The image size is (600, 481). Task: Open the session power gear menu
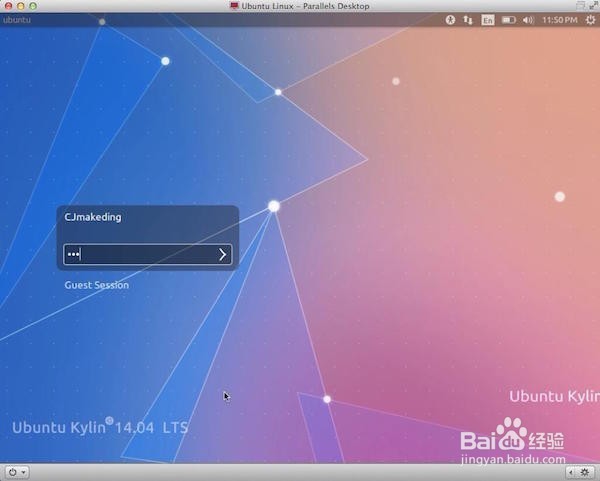591,20
